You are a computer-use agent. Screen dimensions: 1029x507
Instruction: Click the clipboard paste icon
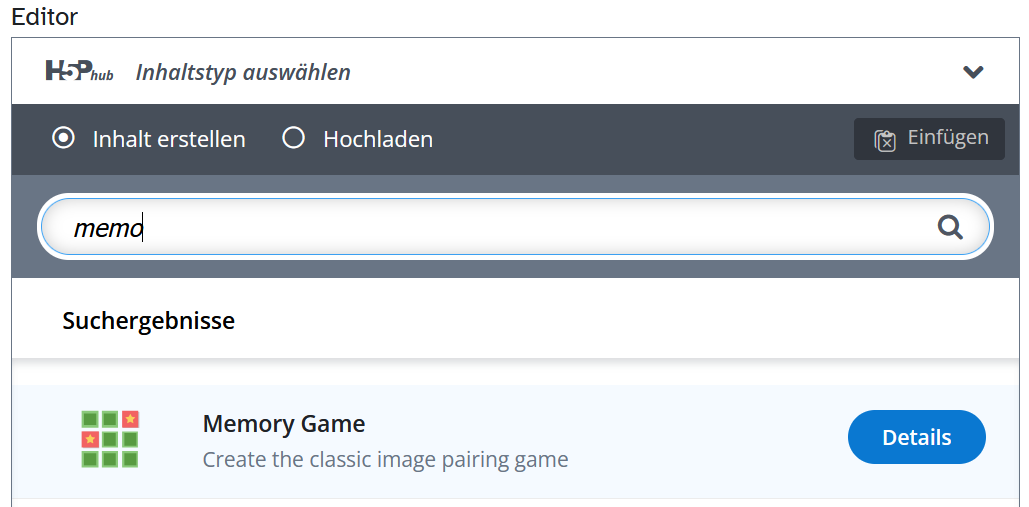(x=885, y=140)
